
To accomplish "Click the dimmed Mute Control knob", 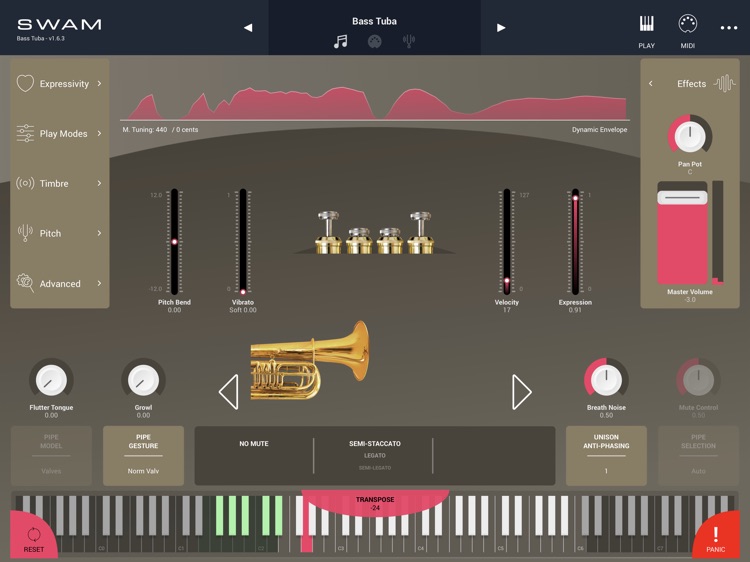I will coord(698,380).
